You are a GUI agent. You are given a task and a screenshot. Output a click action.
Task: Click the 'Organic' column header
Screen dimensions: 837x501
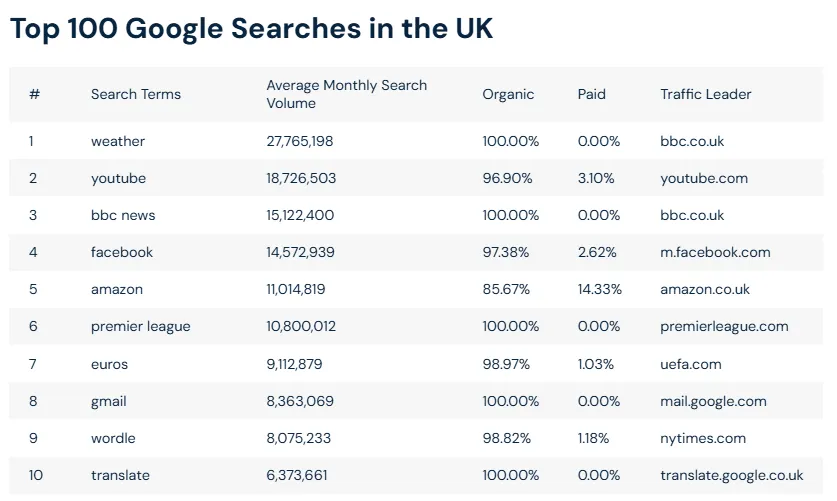(508, 94)
